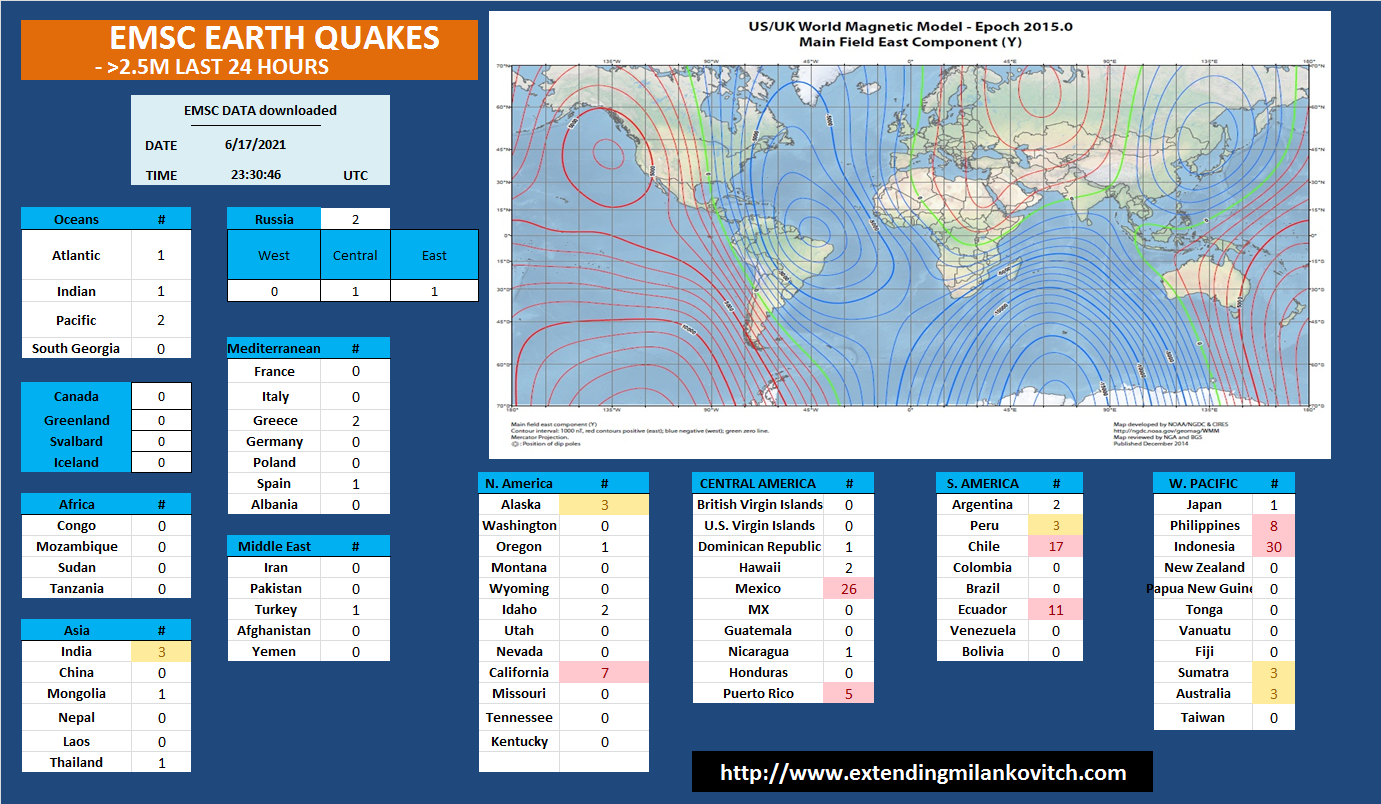The image size is (1381, 804).
Task: Click the Kentucky row label
Action: click(x=519, y=741)
